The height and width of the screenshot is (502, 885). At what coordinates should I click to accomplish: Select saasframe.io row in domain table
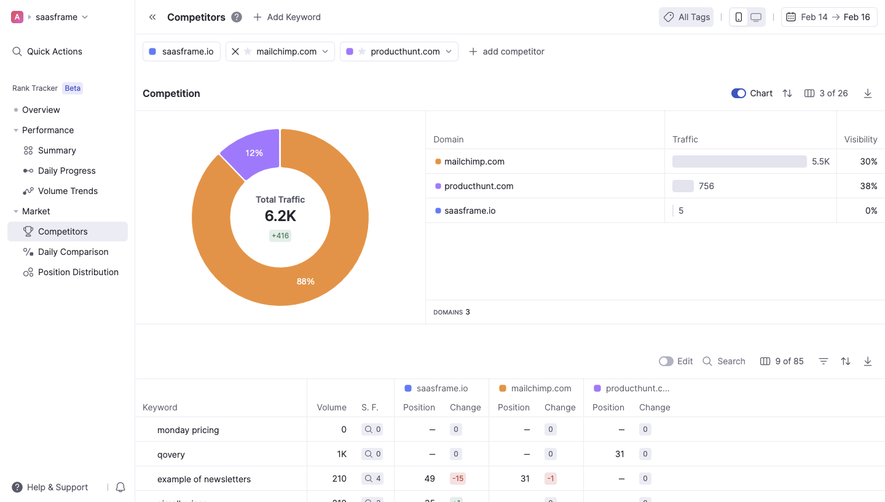(x=655, y=211)
